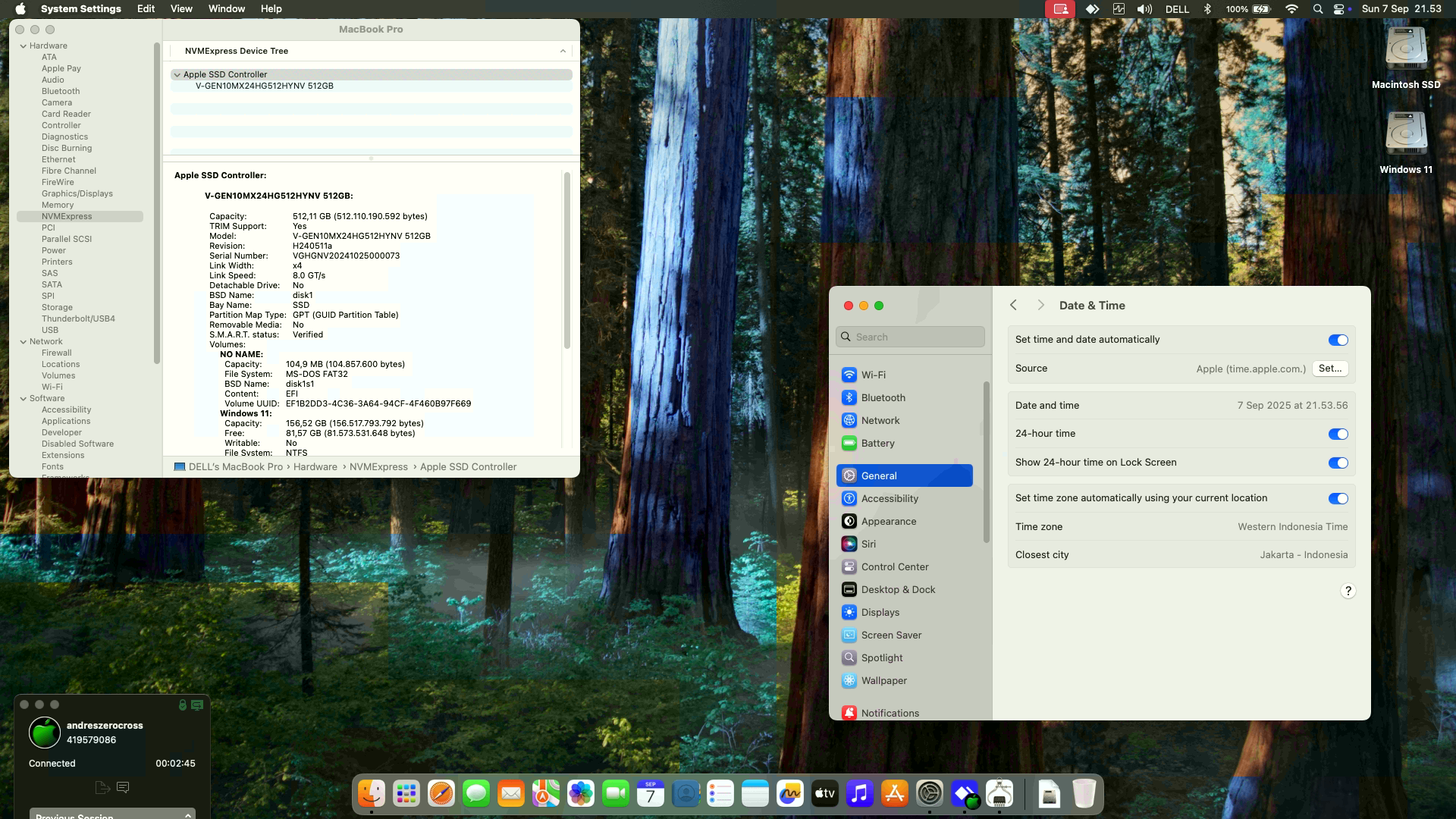This screenshot has width=1456, height=819.
Task: Select Thunderbolt/USB4 in the Hardware list
Action: pyautogui.click(x=78, y=319)
